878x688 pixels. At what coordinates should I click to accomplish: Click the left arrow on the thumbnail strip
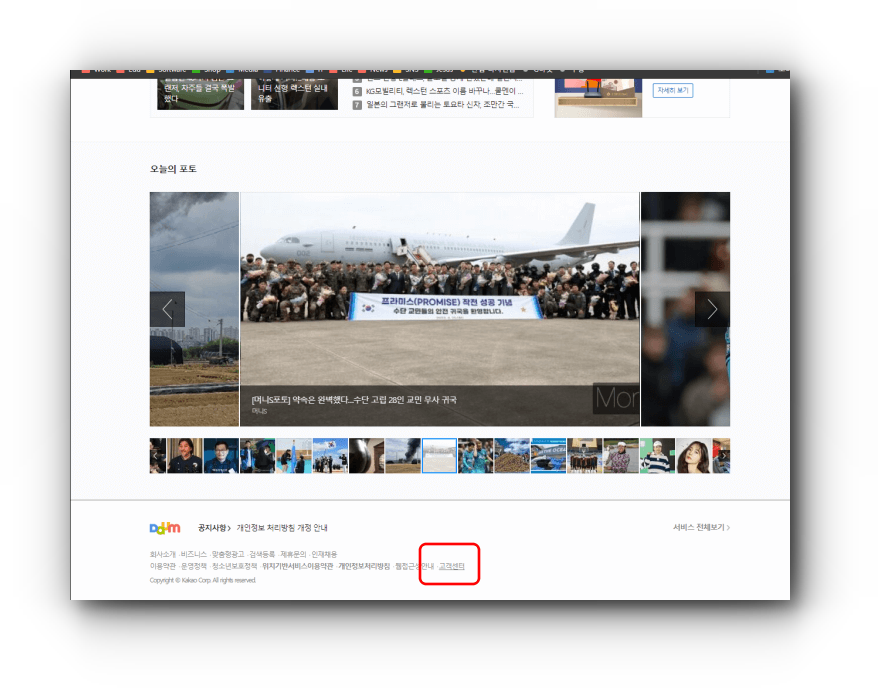tap(155, 456)
